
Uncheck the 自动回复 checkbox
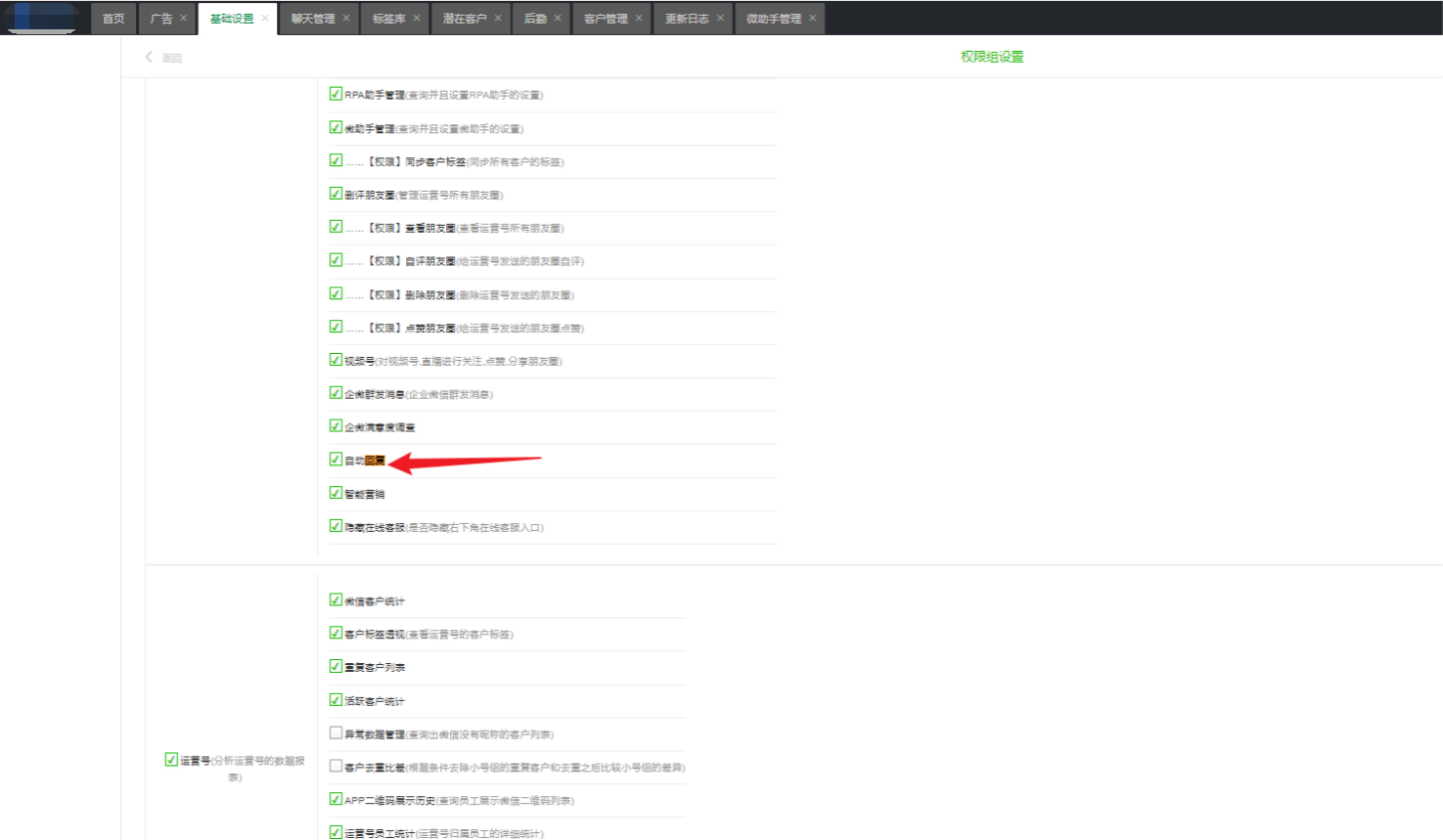pyautogui.click(x=336, y=460)
